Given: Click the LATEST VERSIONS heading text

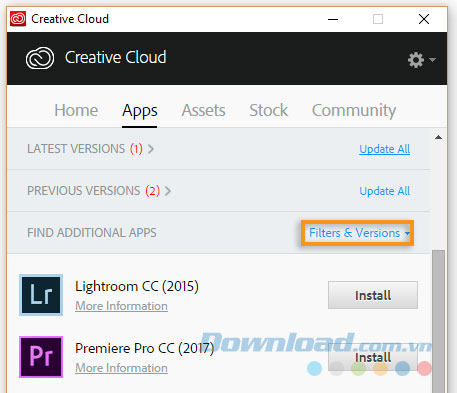Looking at the screenshot, I should (76, 149).
